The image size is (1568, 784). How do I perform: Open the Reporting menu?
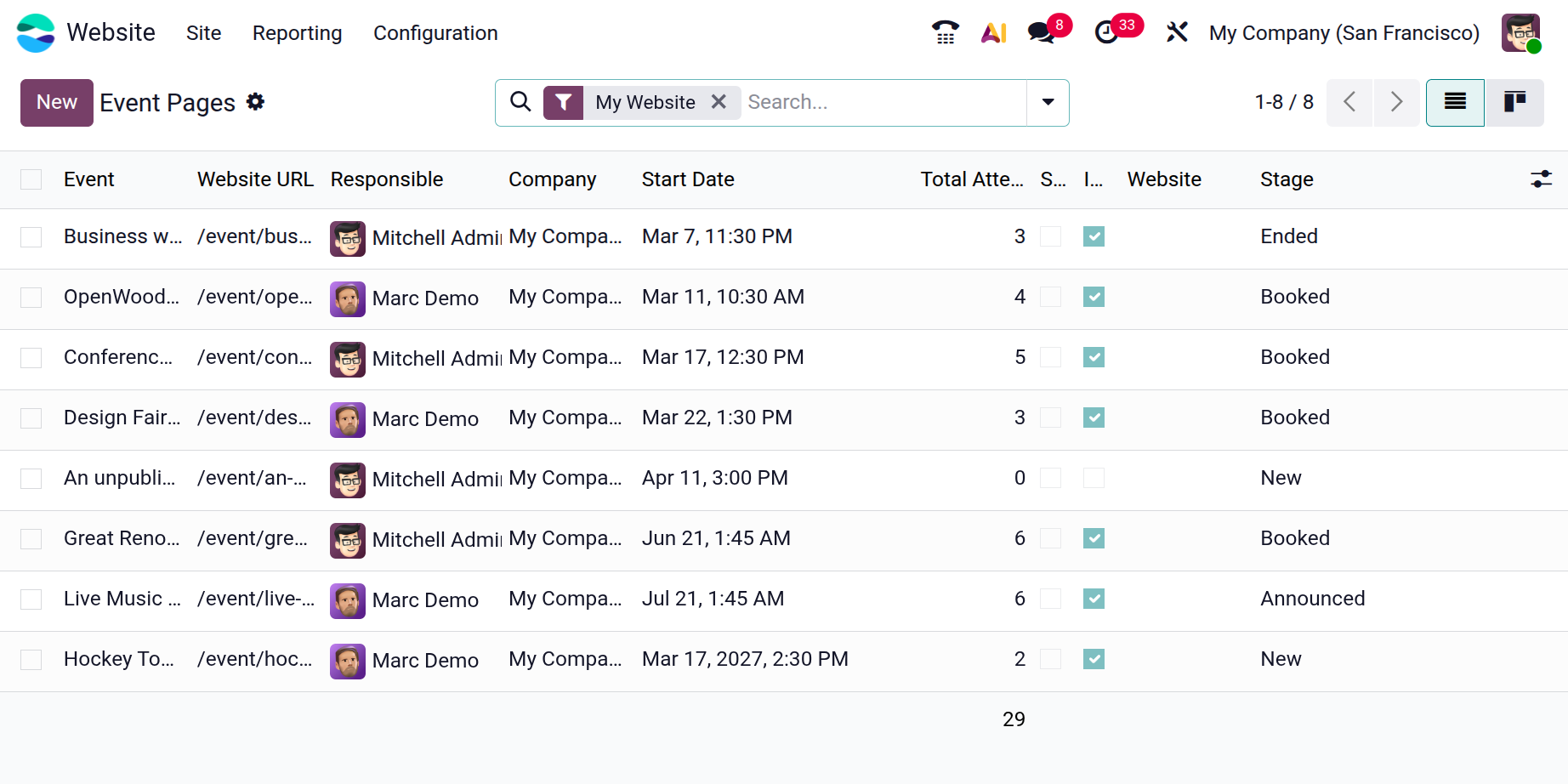tap(297, 33)
